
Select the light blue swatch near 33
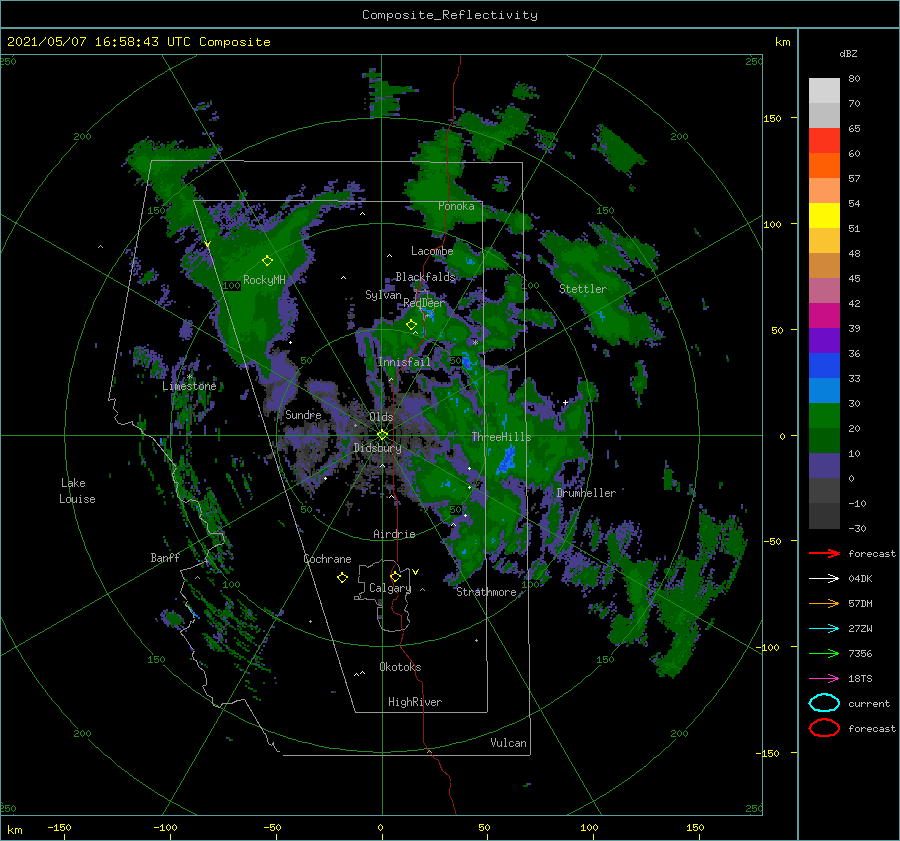tap(824, 391)
